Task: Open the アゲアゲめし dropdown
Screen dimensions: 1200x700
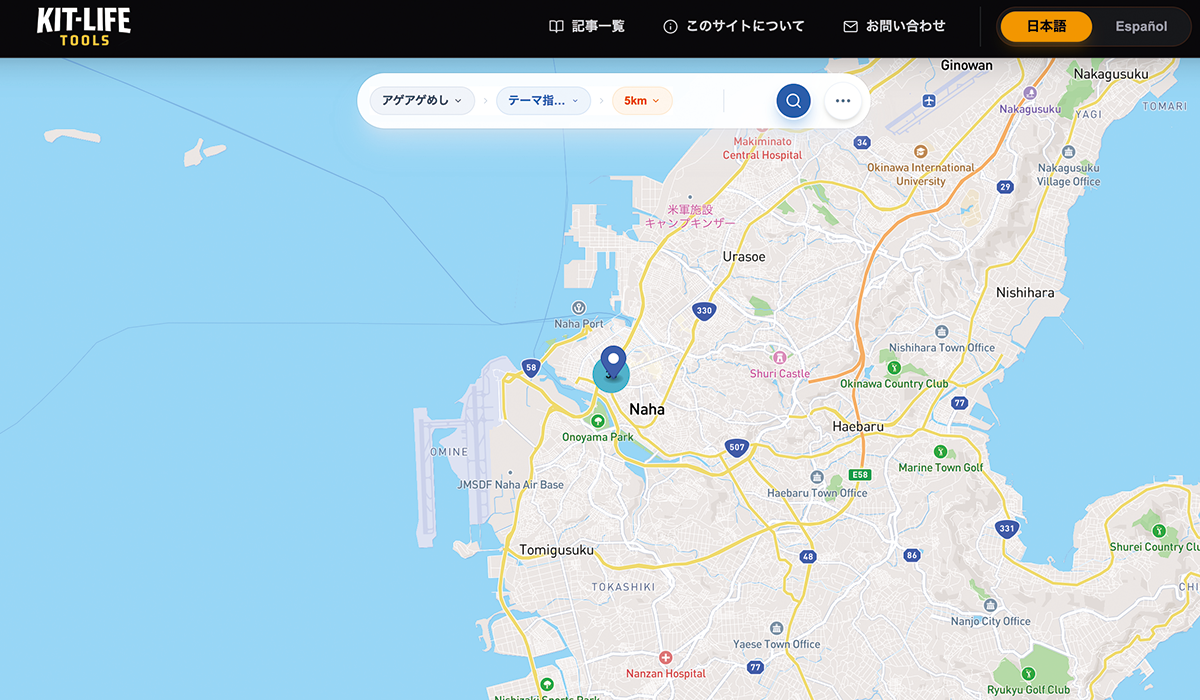Action: click(422, 100)
